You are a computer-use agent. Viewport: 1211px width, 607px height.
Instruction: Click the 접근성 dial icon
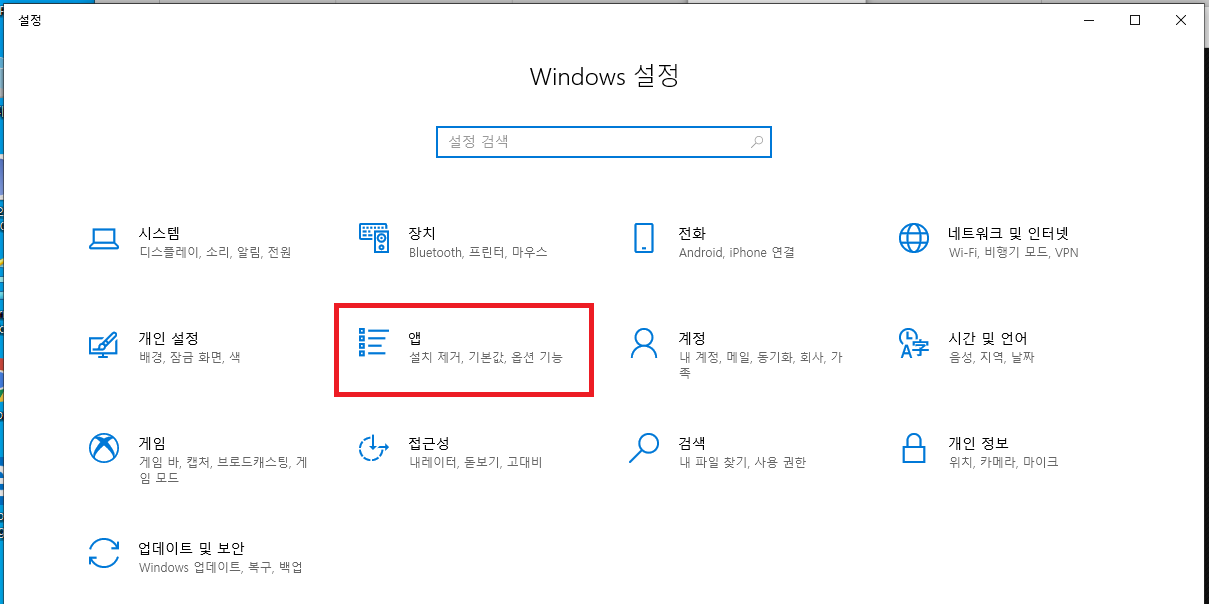click(x=373, y=448)
